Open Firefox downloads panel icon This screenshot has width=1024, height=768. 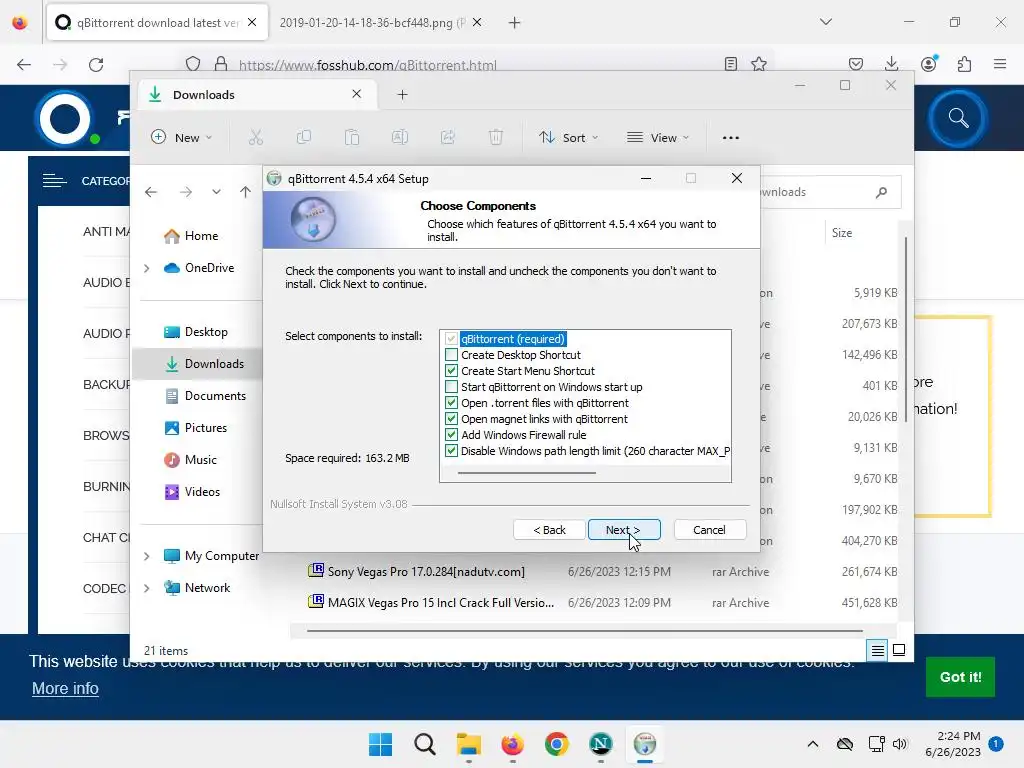[891, 64]
